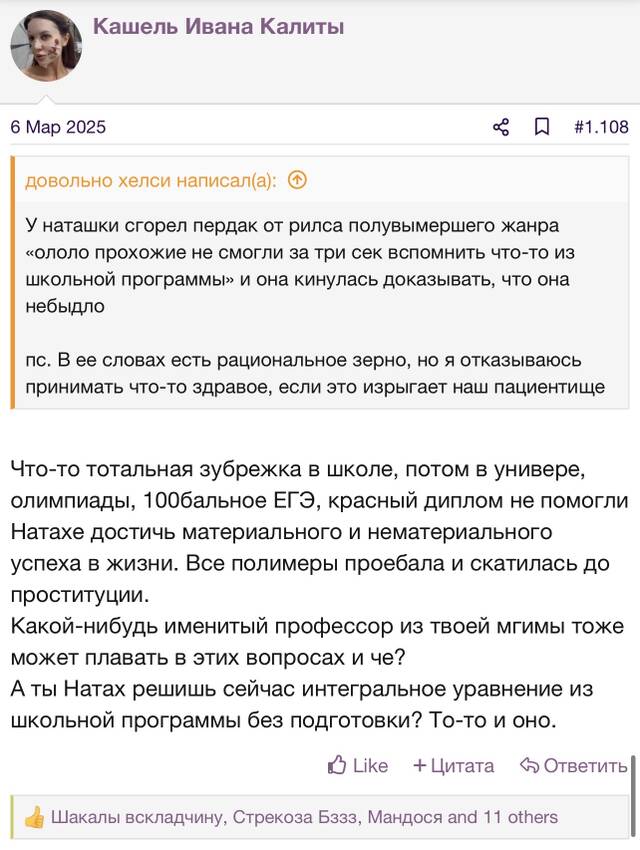Click the reply arrow icon beside Ответить
640x850 pixels.
[529, 765]
